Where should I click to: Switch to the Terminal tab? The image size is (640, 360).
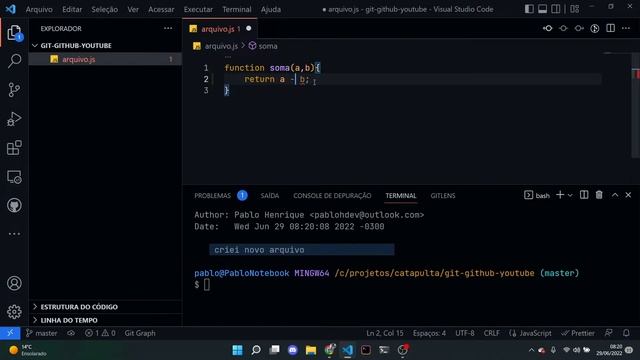(x=401, y=196)
